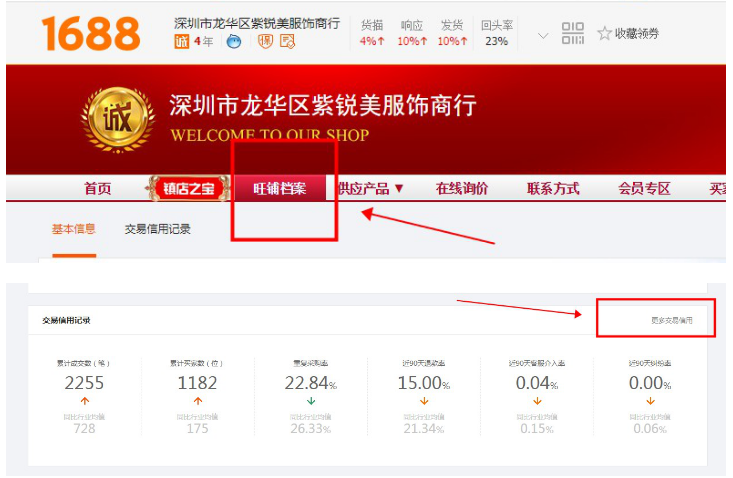Open the 会员专区 nav item
This screenshot has height=478, width=733.
tap(644, 188)
